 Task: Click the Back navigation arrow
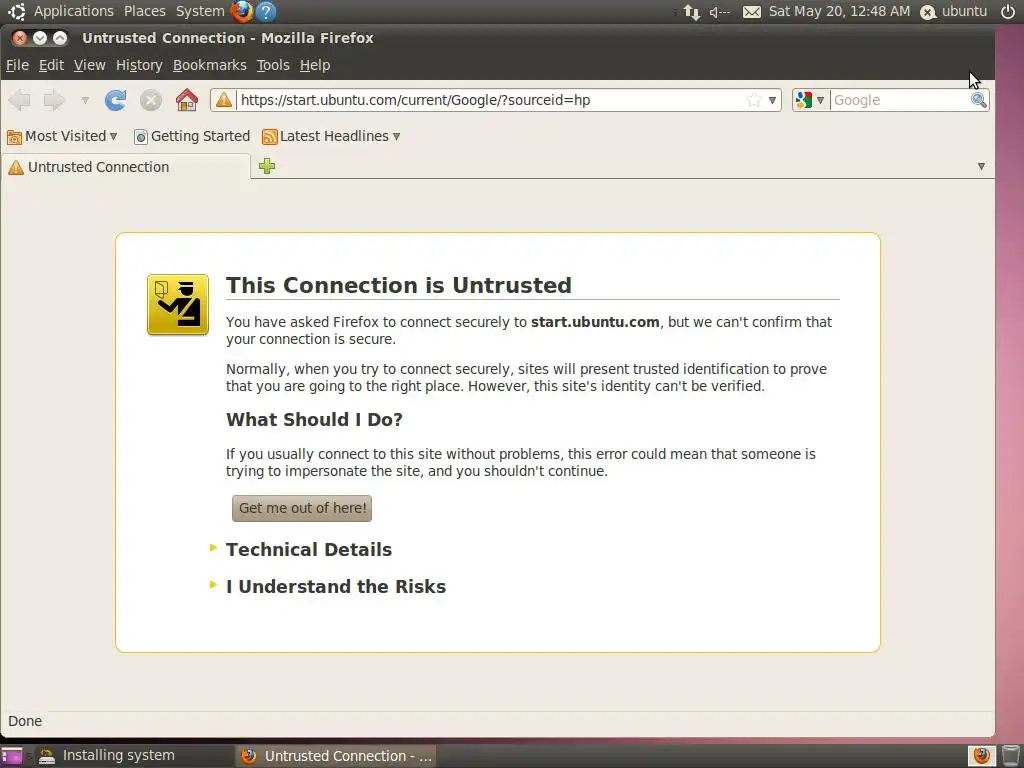(x=20, y=100)
